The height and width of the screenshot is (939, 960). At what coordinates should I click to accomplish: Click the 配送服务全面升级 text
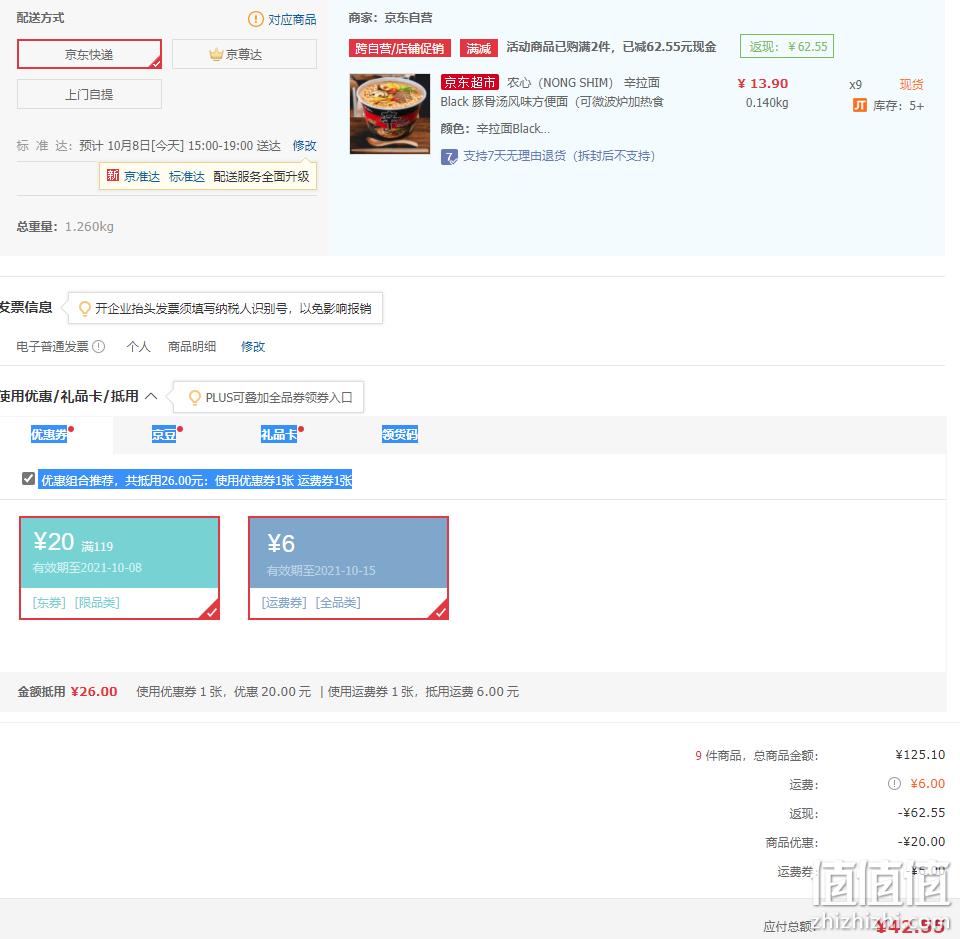[261, 176]
